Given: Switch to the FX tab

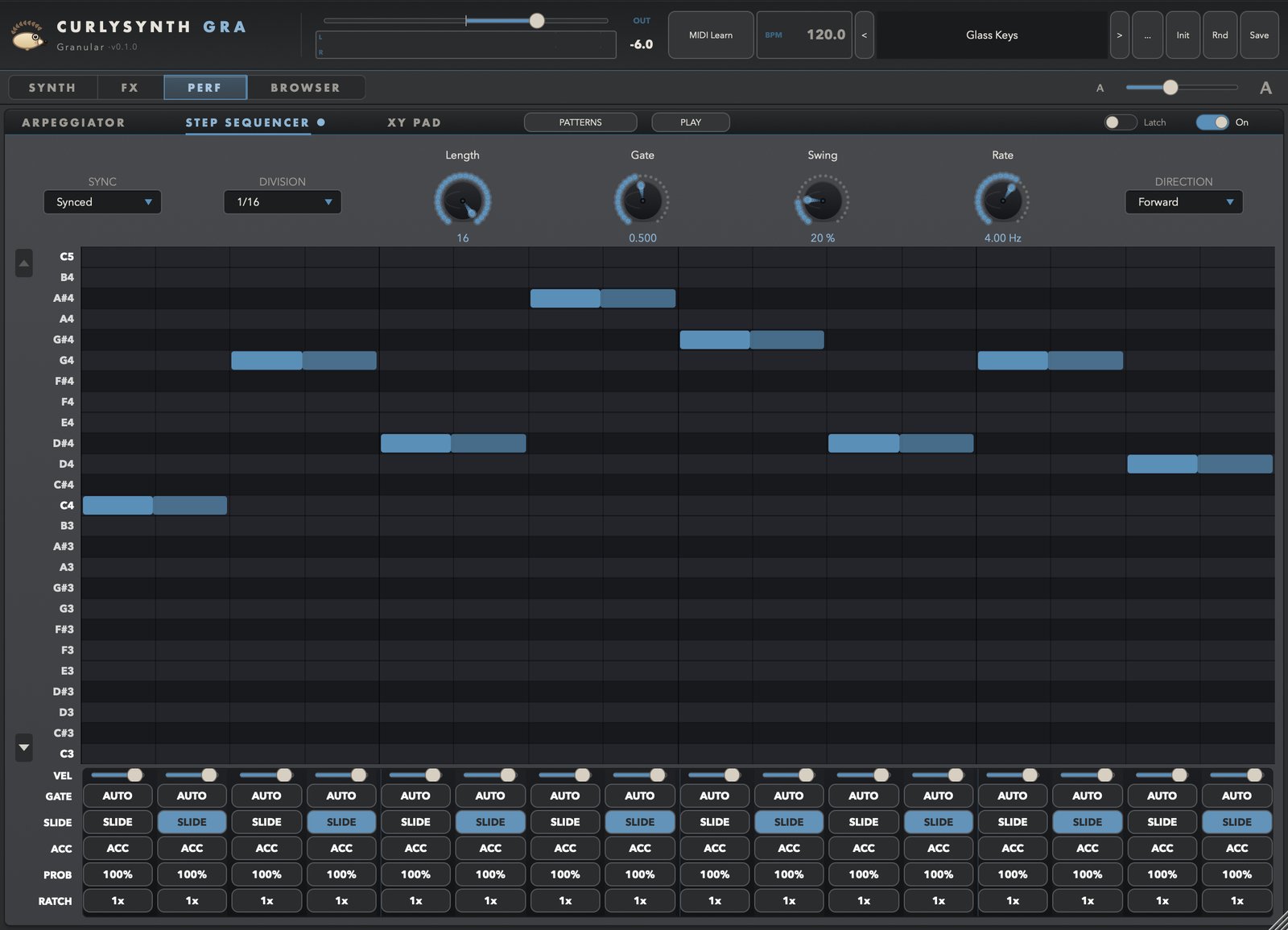Looking at the screenshot, I should (x=130, y=88).
